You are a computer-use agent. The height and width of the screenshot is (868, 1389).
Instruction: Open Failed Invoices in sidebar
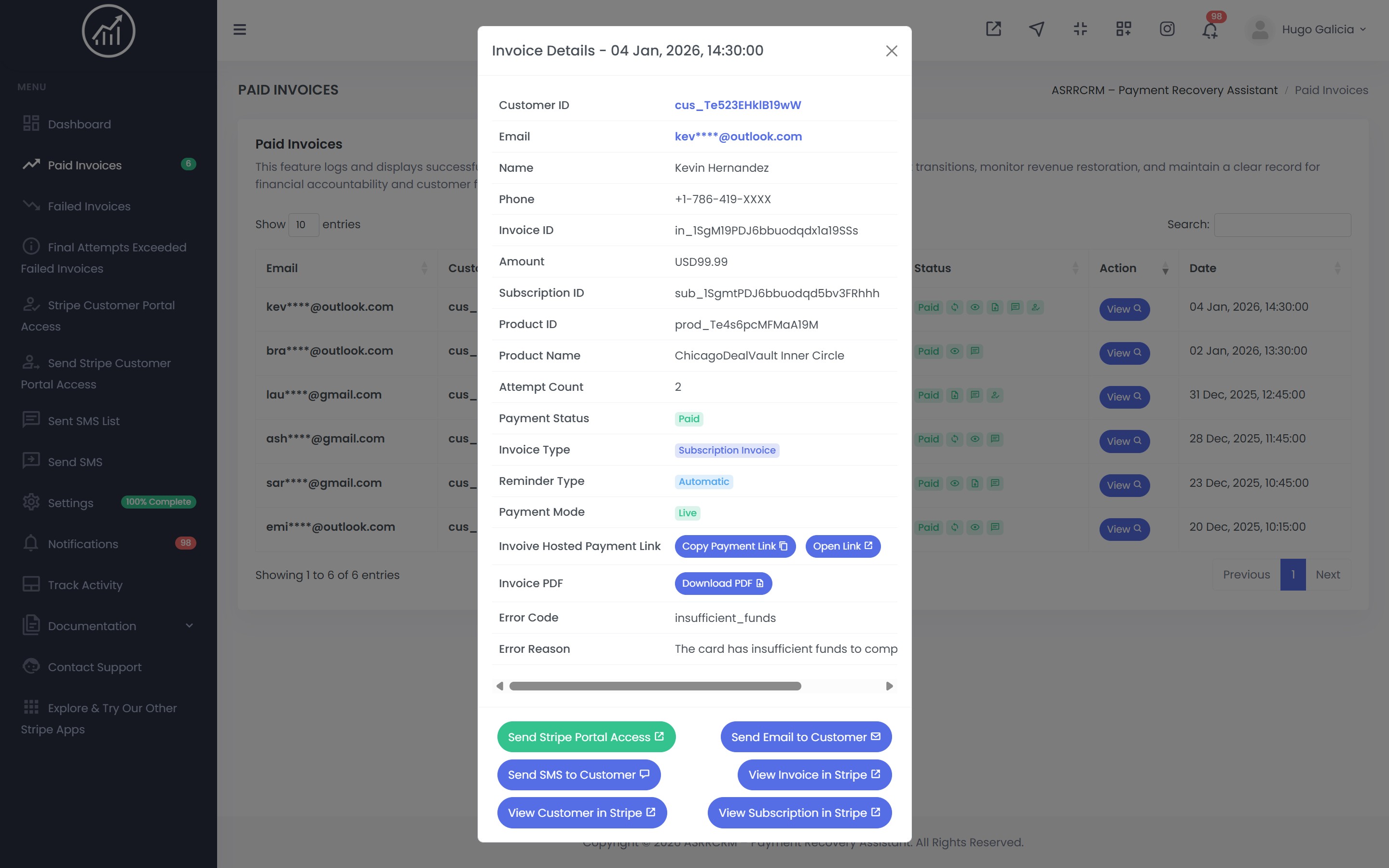[89, 206]
